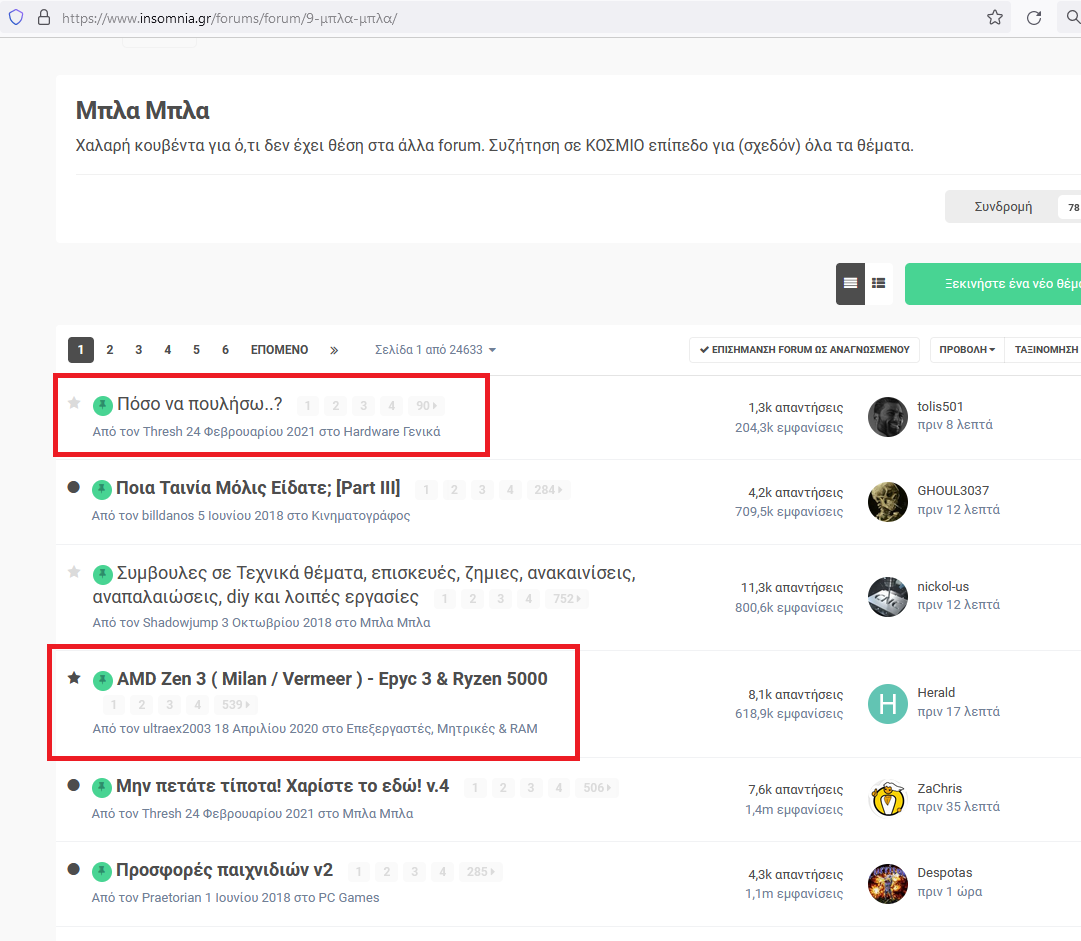Click GHOUL3037 avatar thumbnail
Viewport: 1081px width, 941px height.
887,502
